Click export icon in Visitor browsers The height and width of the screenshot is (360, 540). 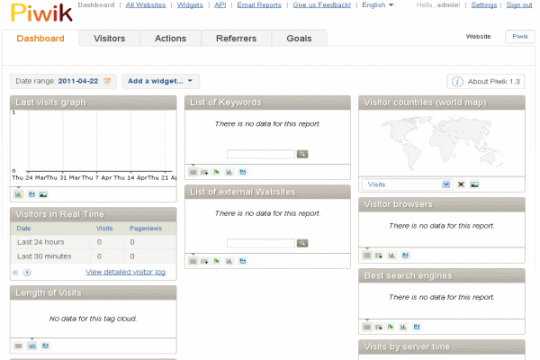coord(405,255)
